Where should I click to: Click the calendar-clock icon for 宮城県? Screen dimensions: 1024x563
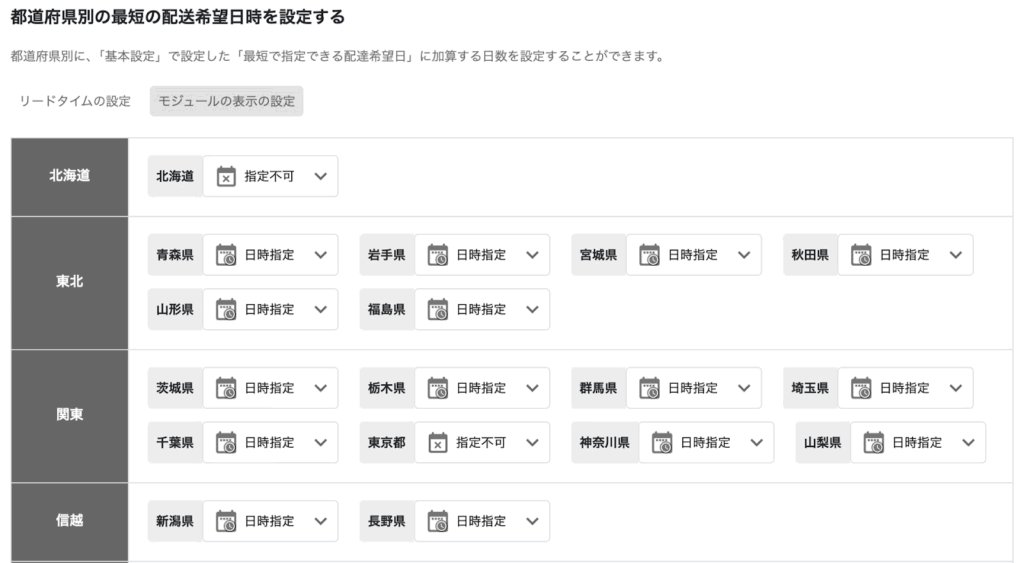pyautogui.click(x=650, y=255)
